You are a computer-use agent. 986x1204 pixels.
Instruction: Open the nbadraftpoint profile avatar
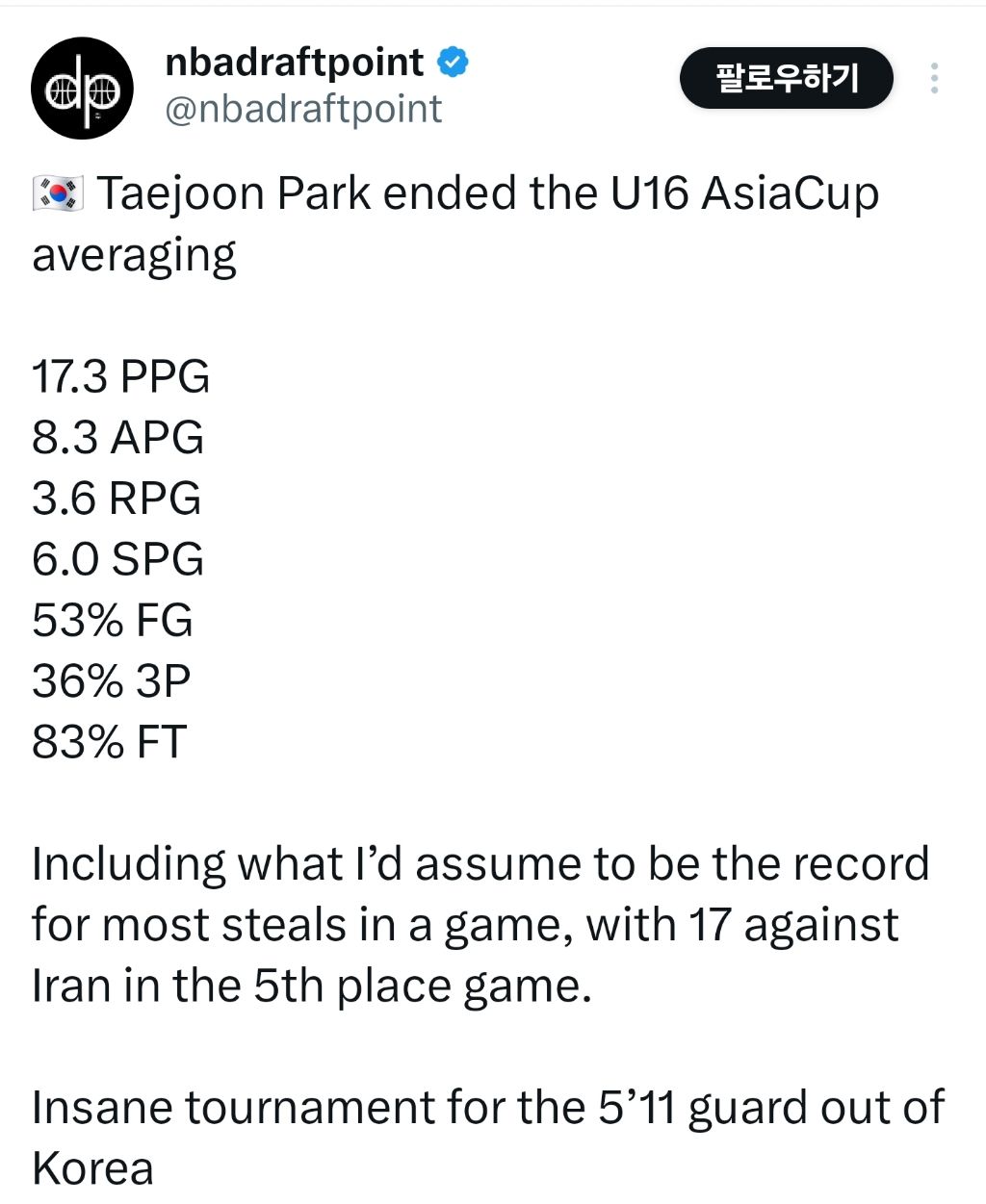click(82, 89)
